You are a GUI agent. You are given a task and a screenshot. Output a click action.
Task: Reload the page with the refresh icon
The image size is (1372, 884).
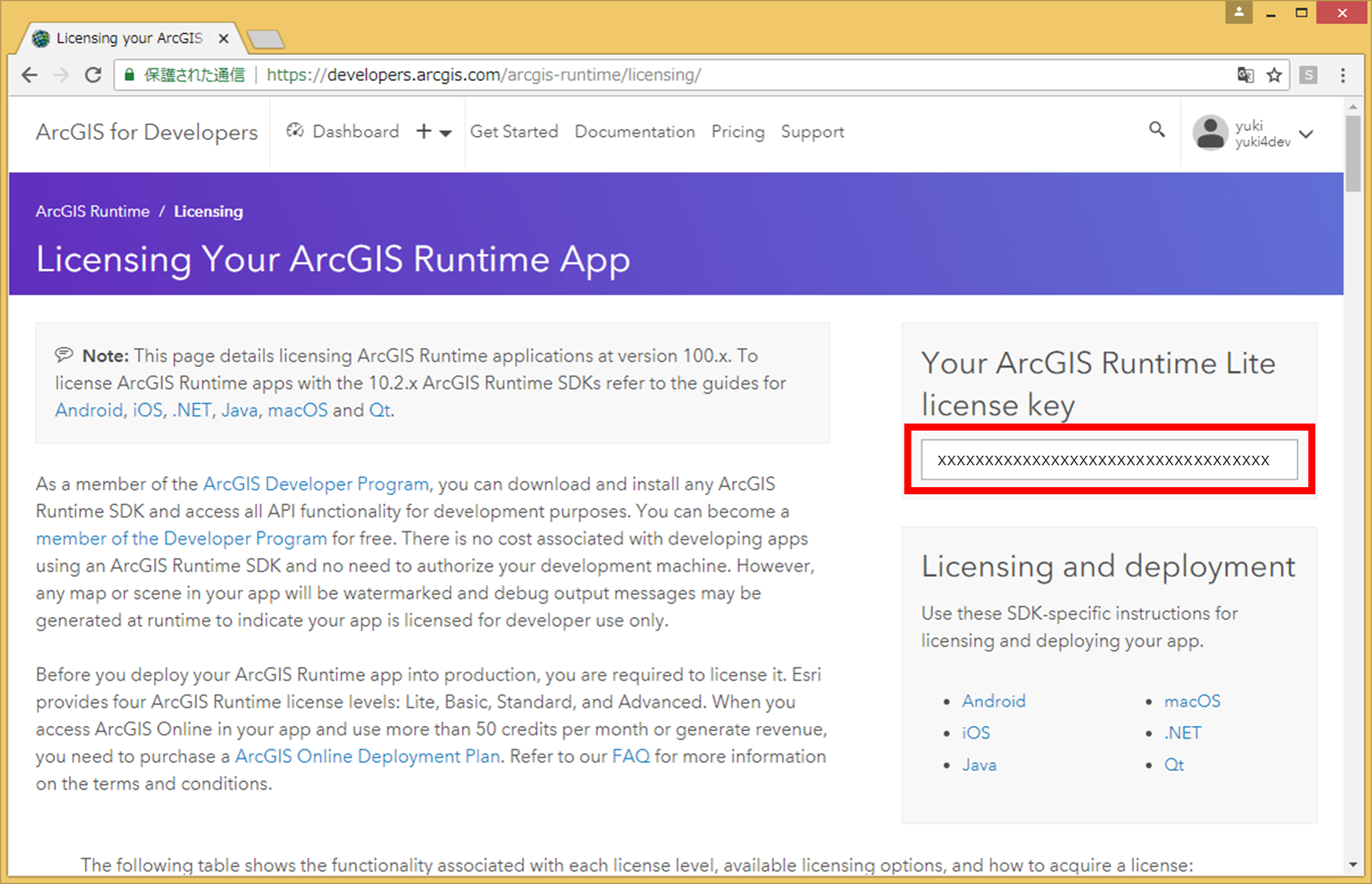(x=93, y=75)
